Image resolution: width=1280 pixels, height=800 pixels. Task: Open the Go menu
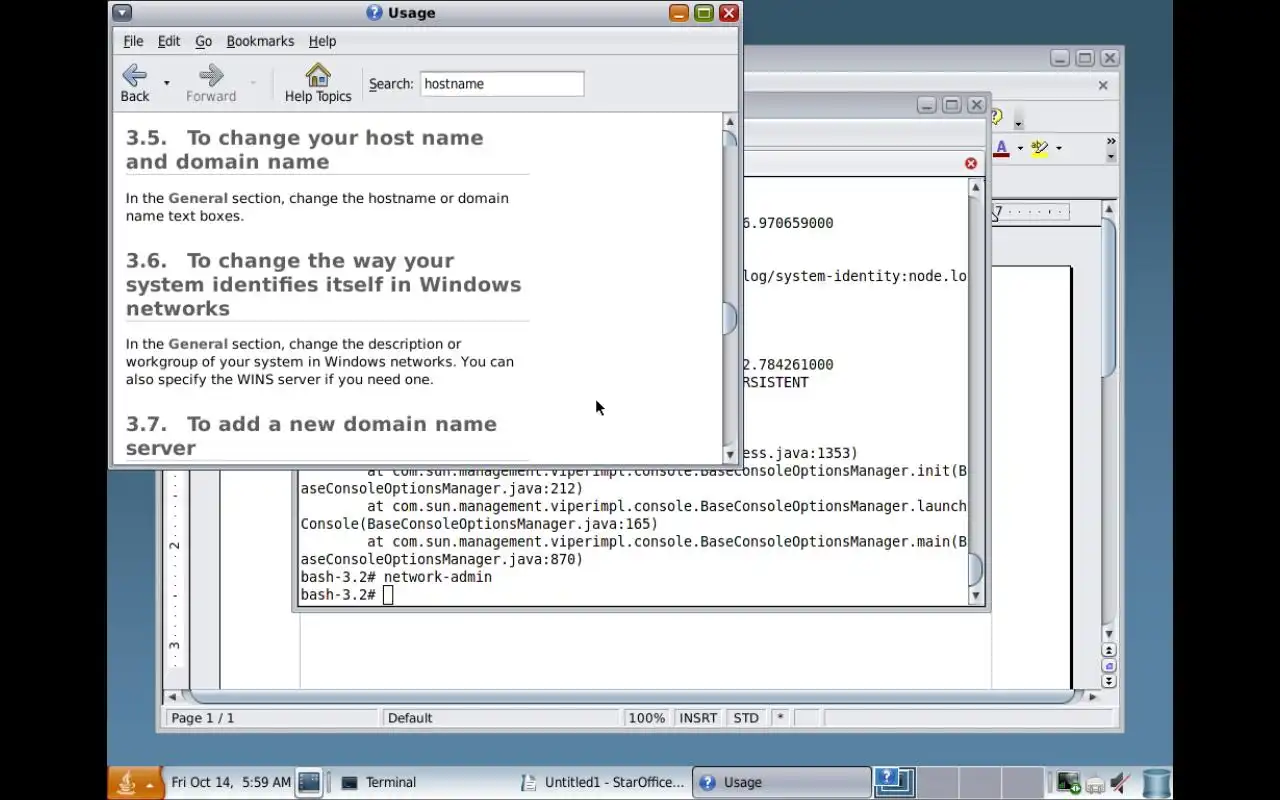(203, 41)
